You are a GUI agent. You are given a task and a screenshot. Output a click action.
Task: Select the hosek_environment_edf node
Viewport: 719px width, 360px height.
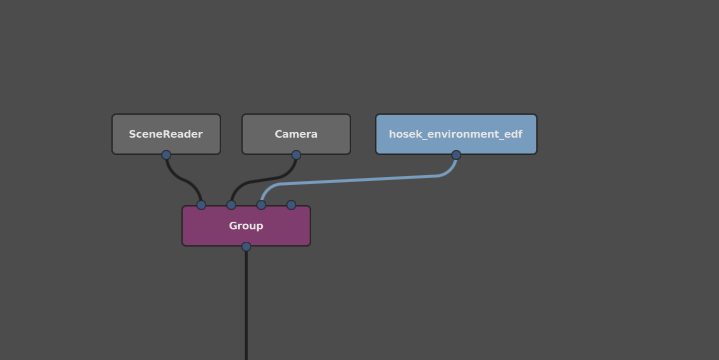point(456,134)
